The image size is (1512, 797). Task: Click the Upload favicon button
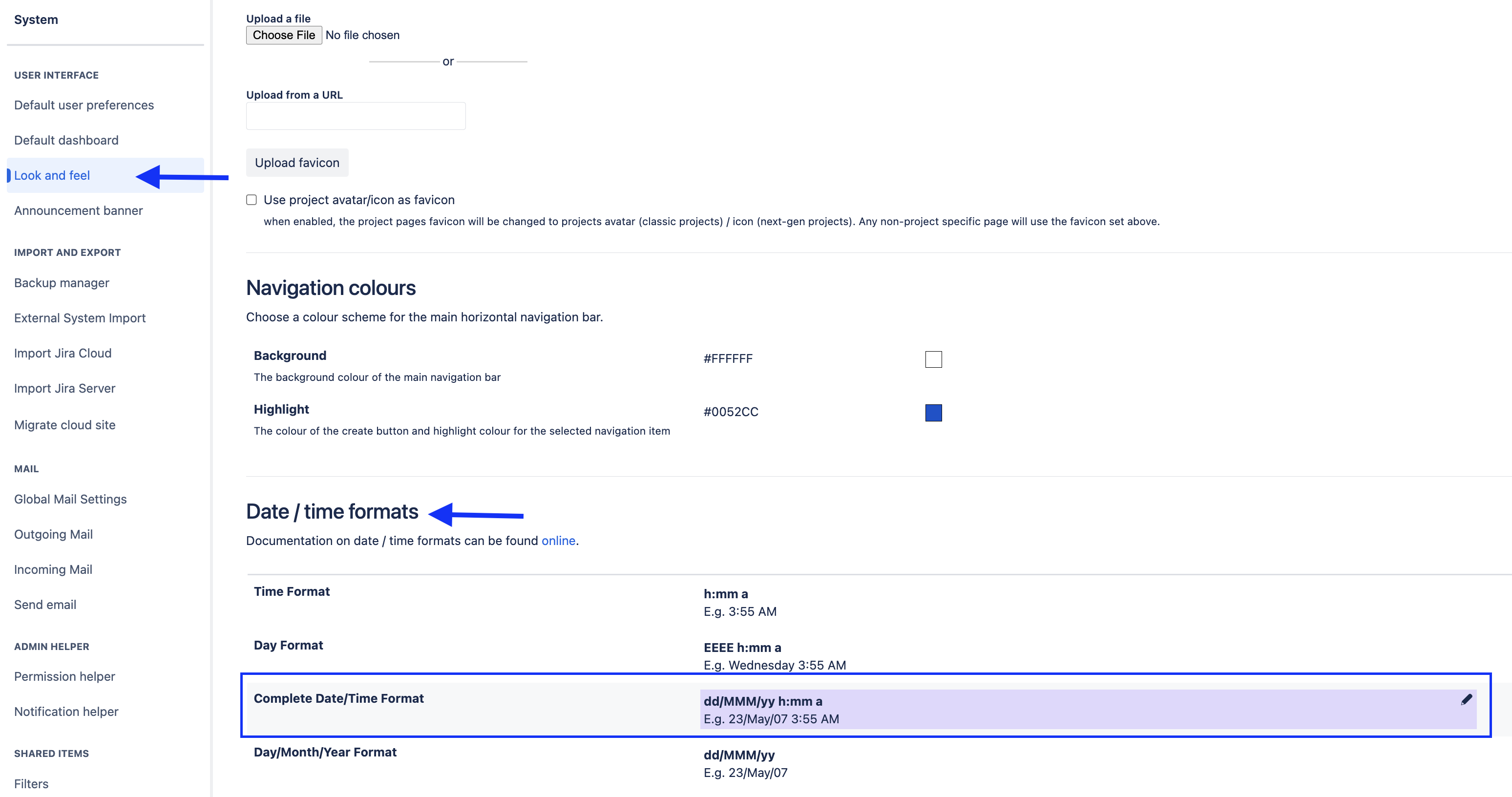(297, 163)
